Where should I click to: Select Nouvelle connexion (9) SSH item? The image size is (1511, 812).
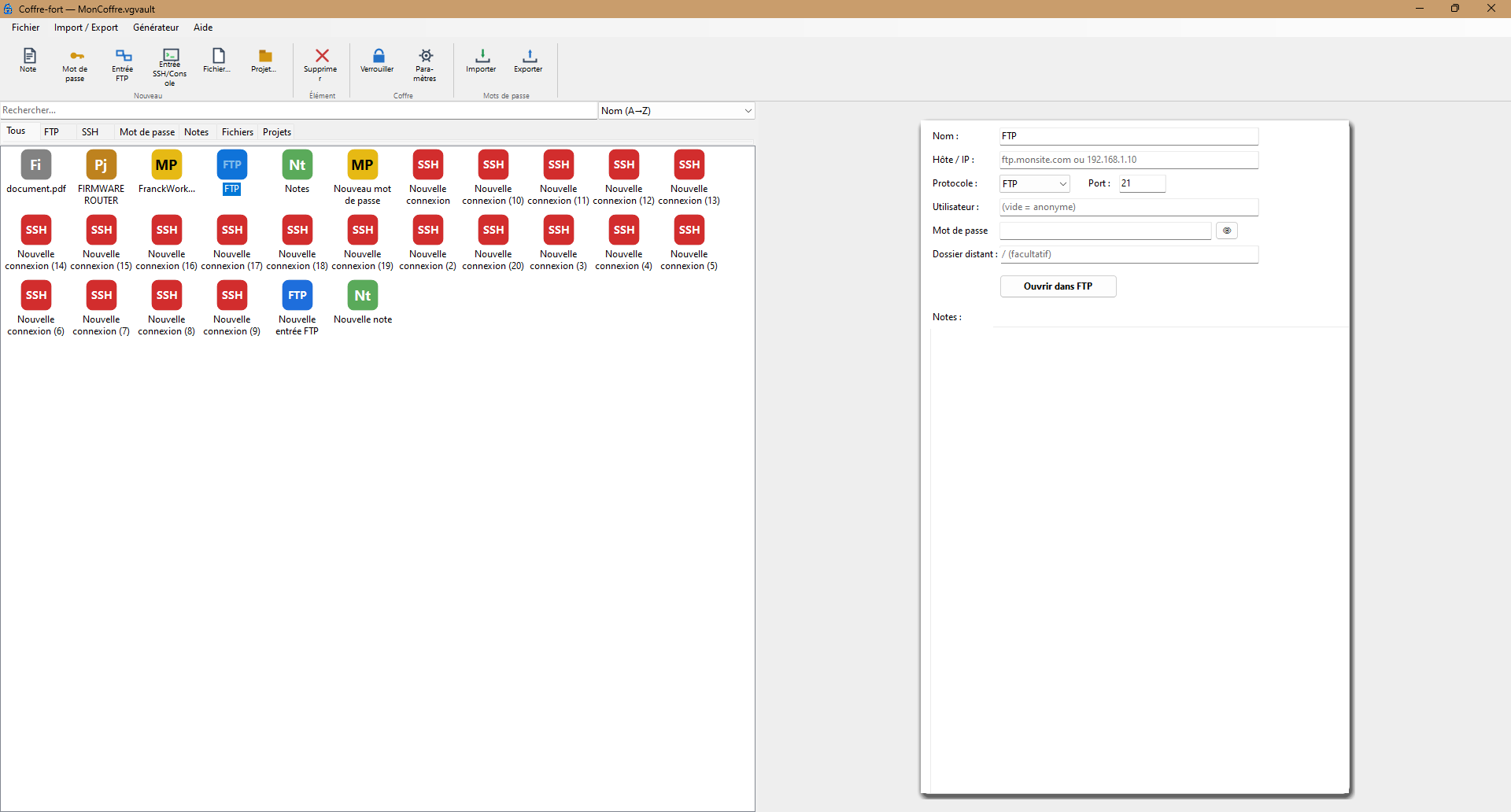(x=232, y=308)
